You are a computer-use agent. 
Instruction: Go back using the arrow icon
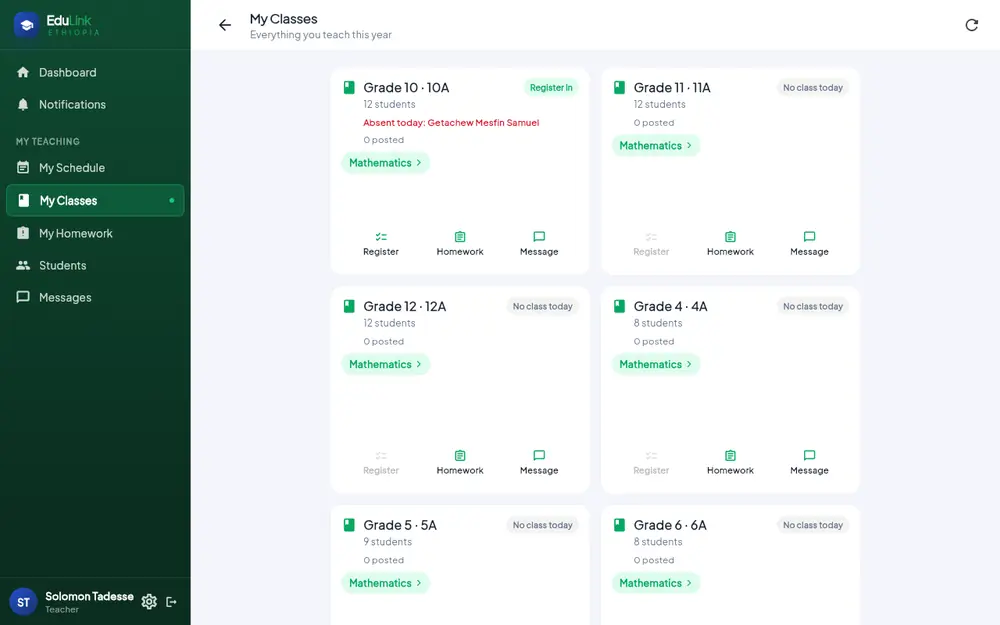pyautogui.click(x=225, y=25)
